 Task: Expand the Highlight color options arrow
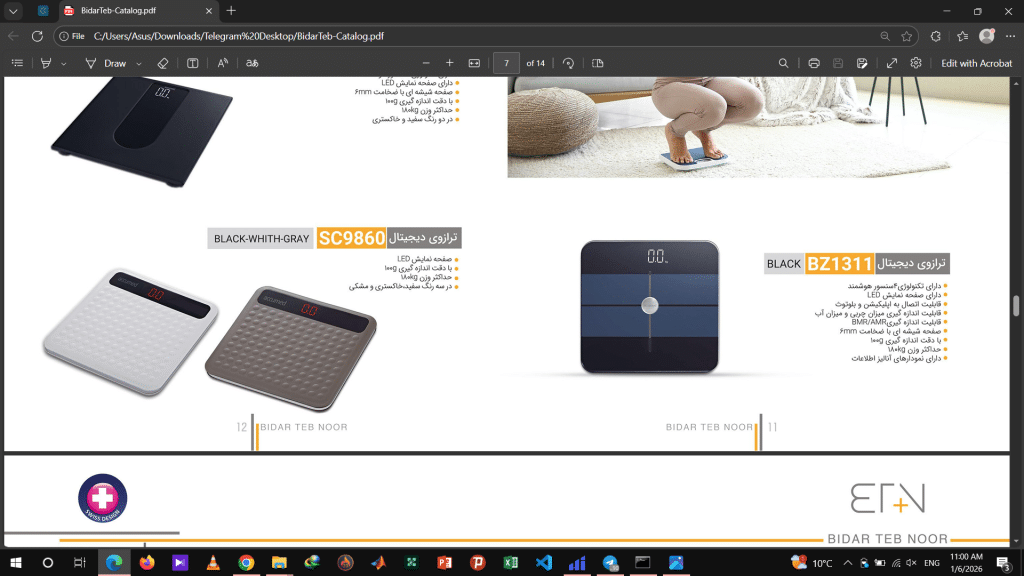[x=63, y=64]
